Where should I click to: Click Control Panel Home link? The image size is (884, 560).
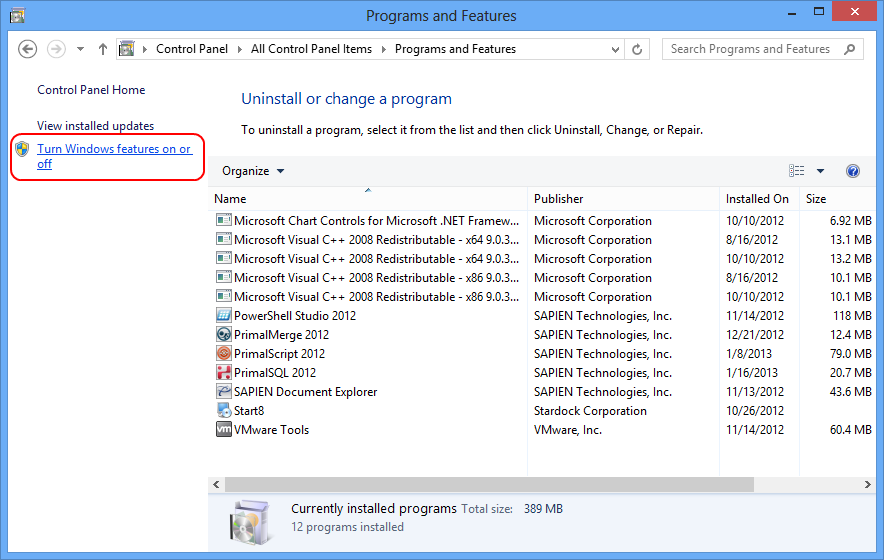point(91,90)
